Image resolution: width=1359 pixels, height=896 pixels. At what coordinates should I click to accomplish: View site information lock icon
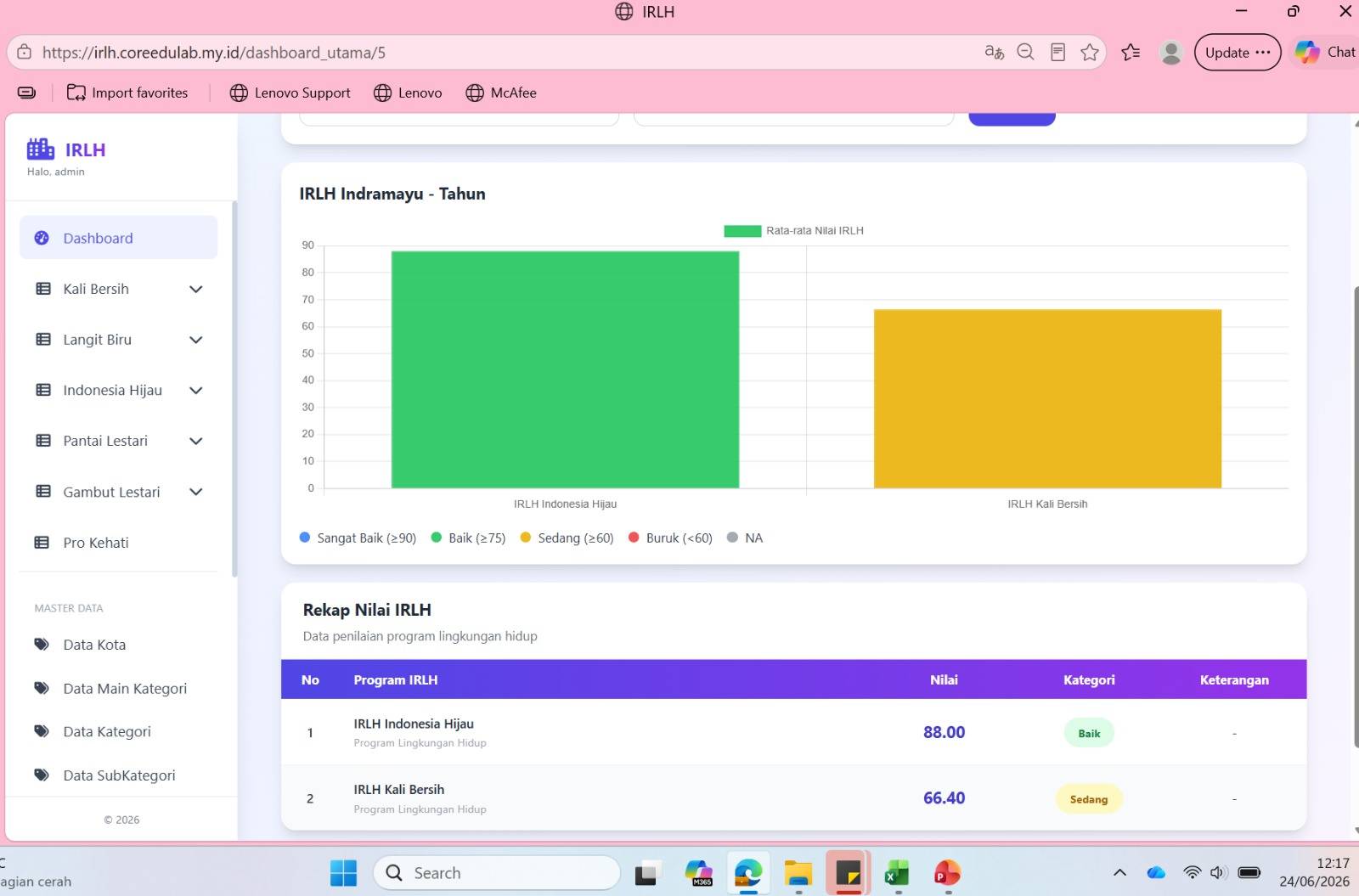pos(25,52)
